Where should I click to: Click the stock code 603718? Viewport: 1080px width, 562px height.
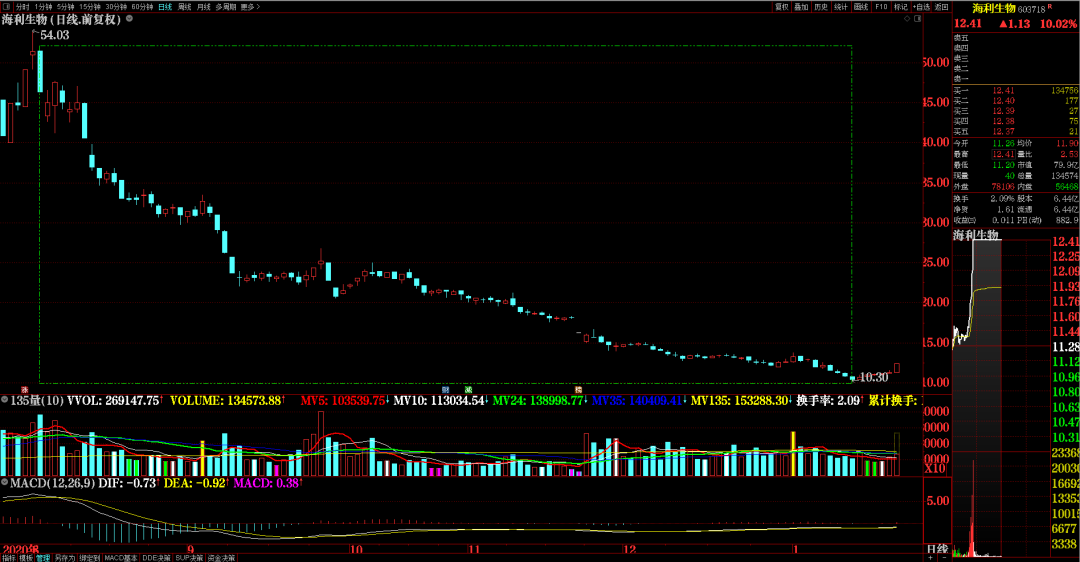coord(1032,9)
